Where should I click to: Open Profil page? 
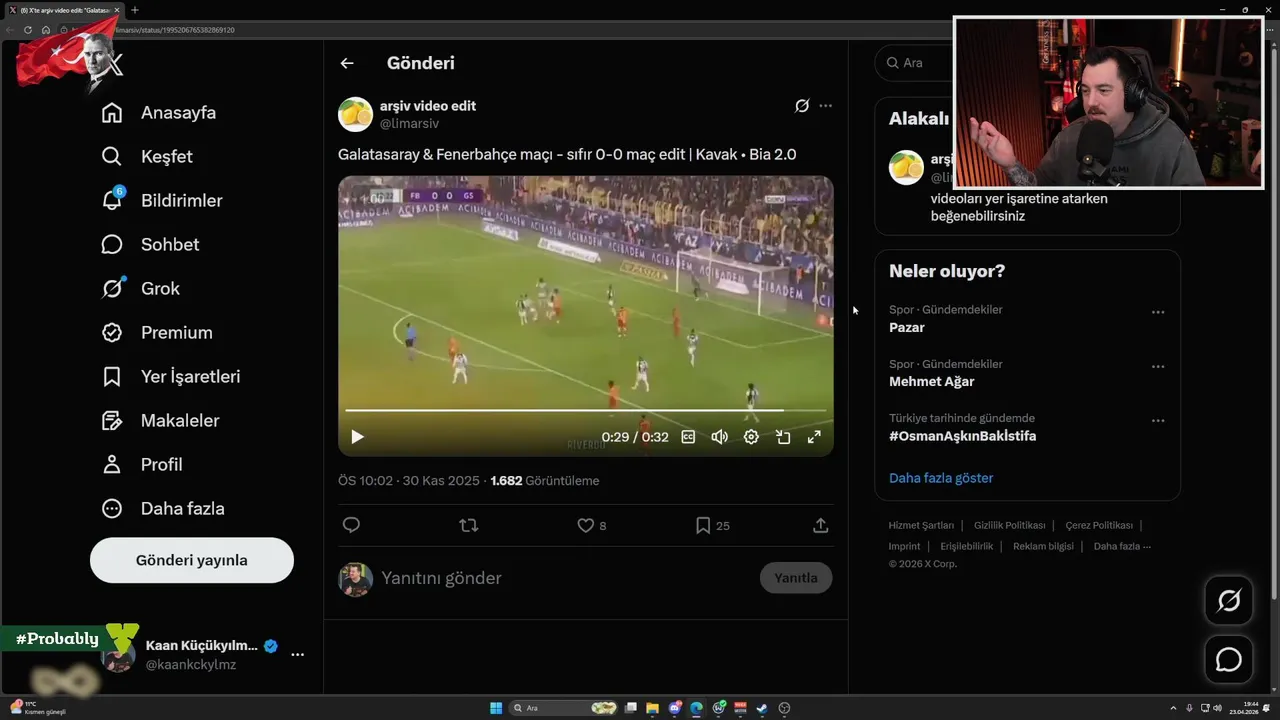(x=143, y=465)
